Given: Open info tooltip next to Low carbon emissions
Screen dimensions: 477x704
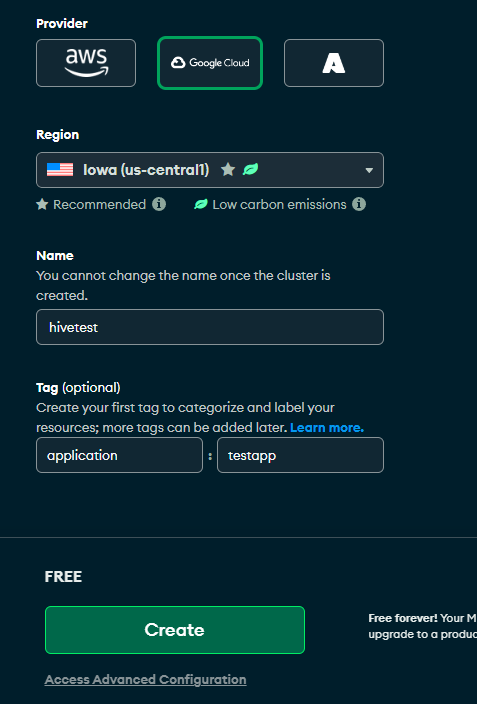Looking at the screenshot, I should [359, 204].
